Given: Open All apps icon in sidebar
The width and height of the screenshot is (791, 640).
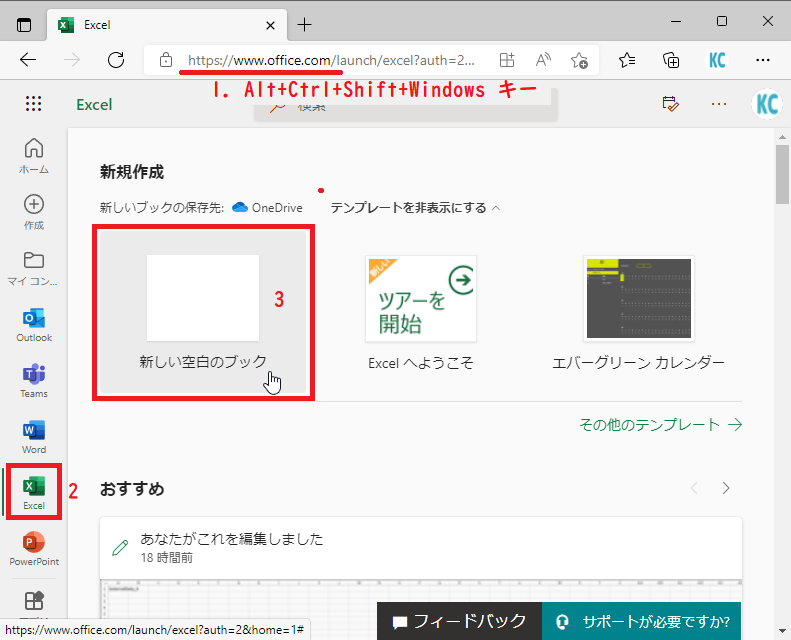Looking at the screenshot, I should (x=34, y=601).
